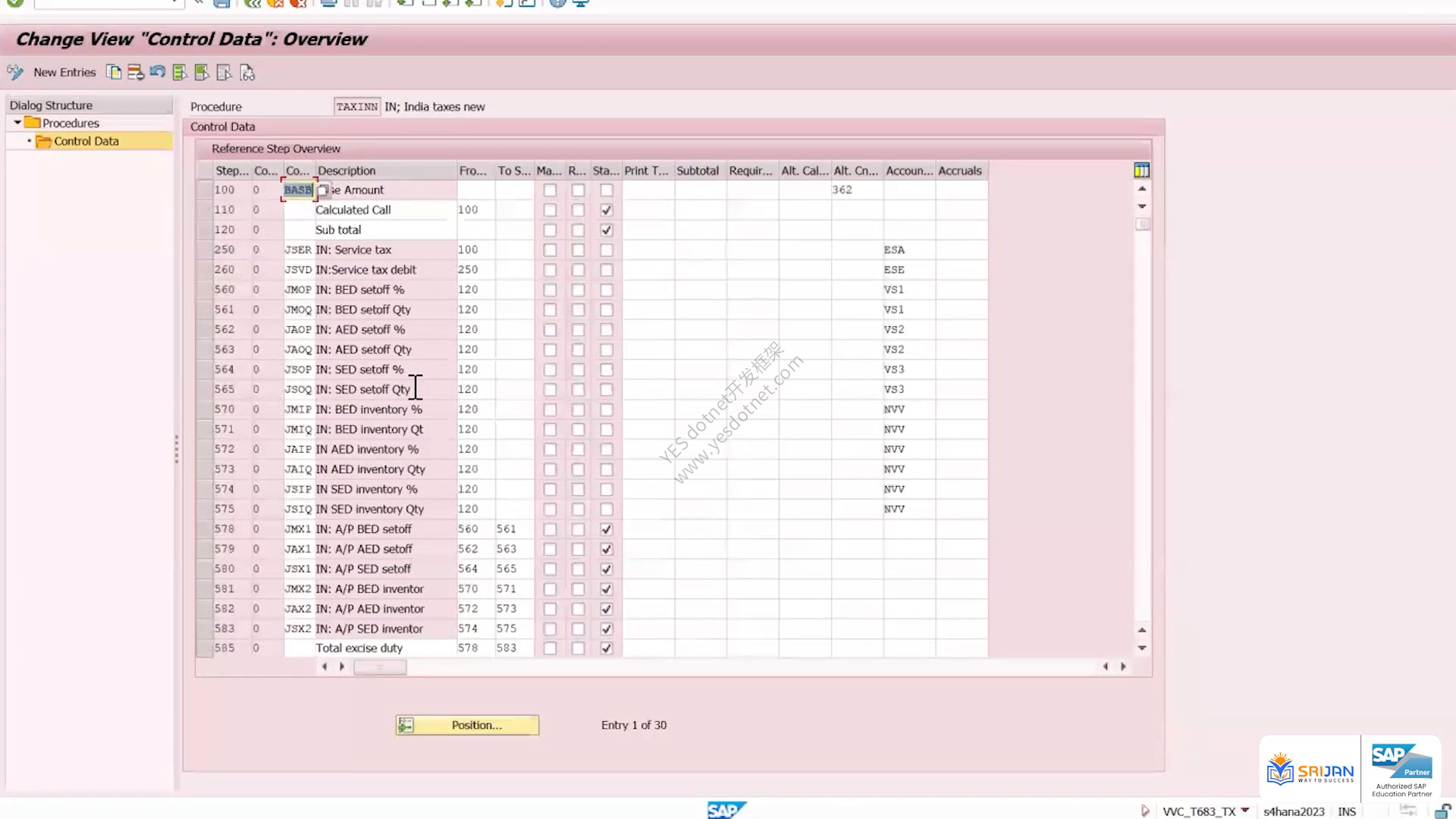Collapse the Procedures tree node
This screenshot has height=819, width=1456.
[x=17, y=123]
